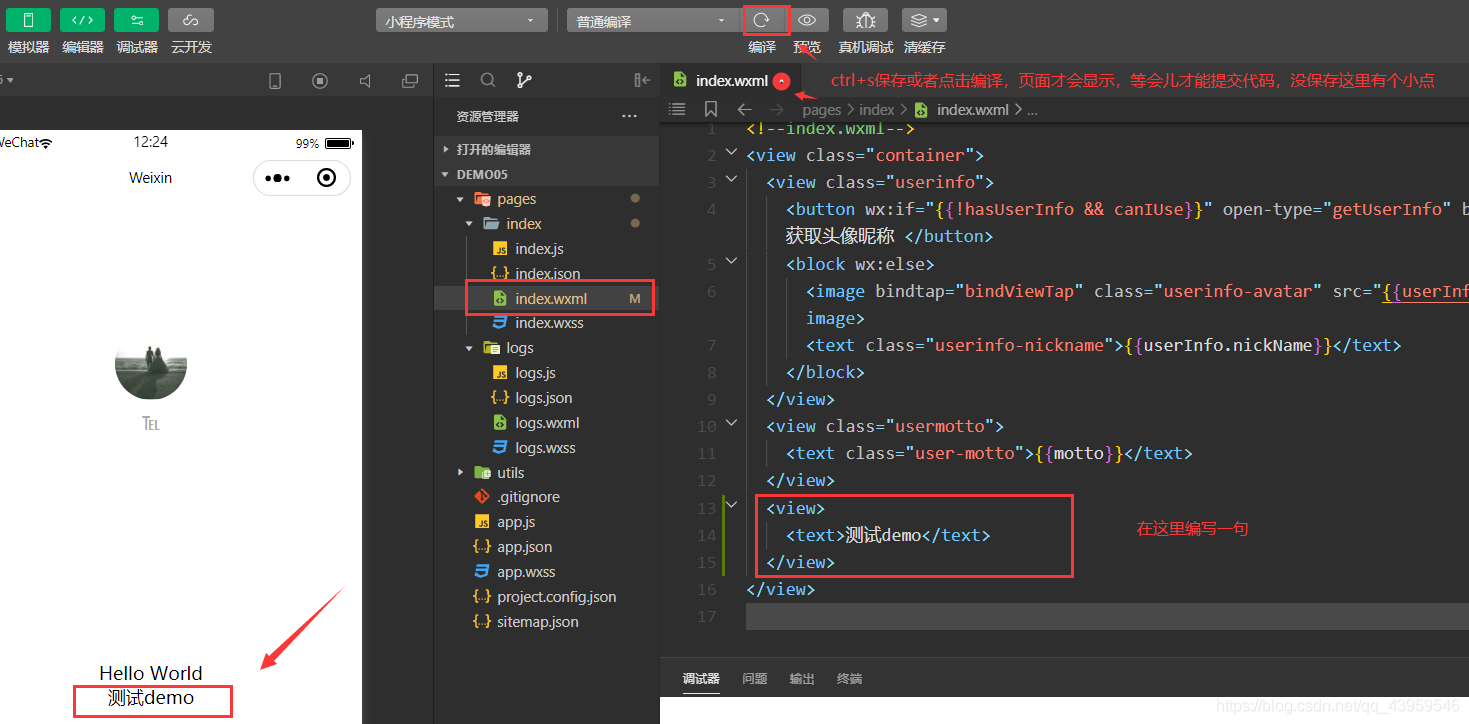The image size is (1469, 724).
Task: Expand the utils folder
Action: click(546, 473)
